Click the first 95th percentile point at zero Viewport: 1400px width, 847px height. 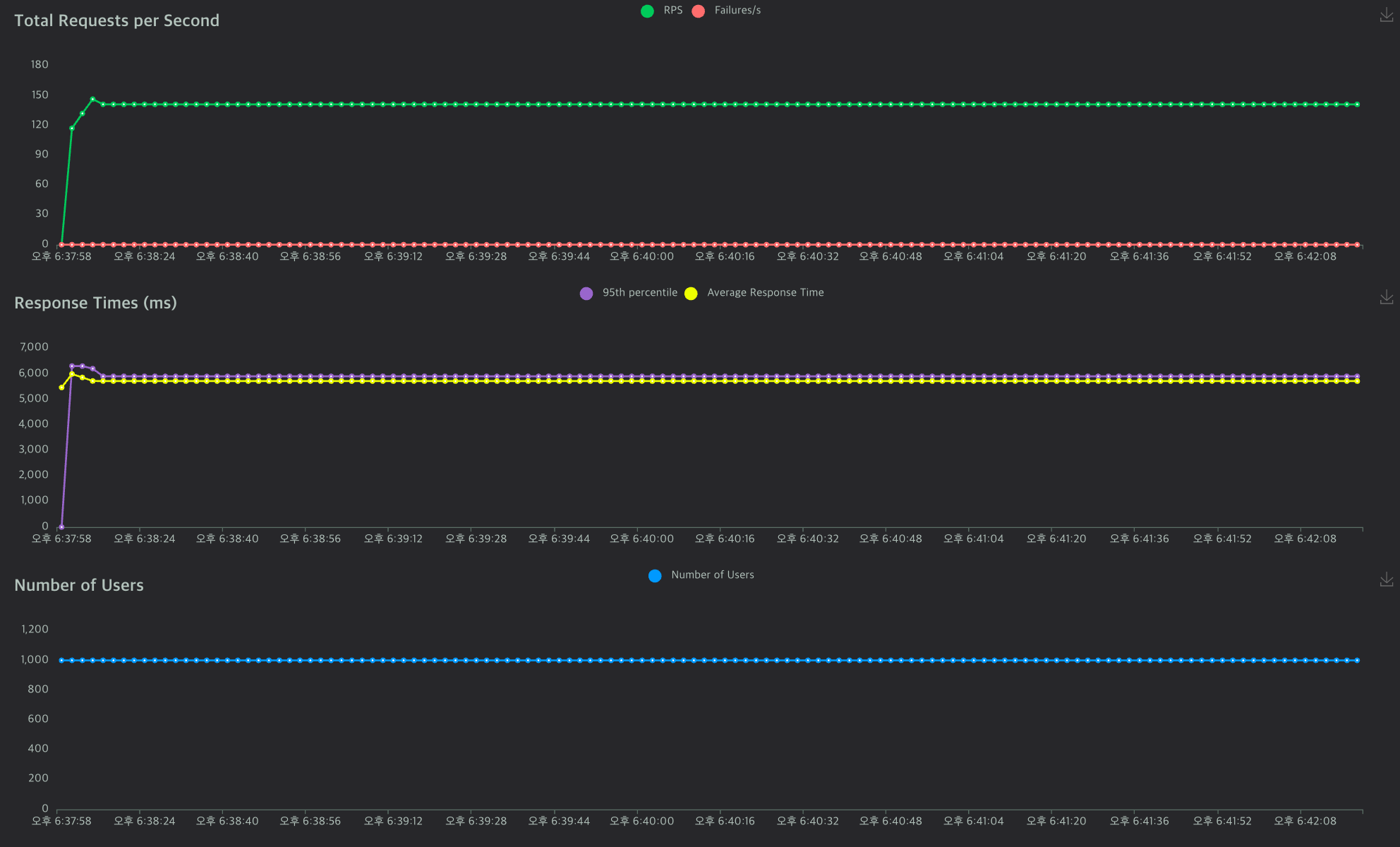(61, 527)
